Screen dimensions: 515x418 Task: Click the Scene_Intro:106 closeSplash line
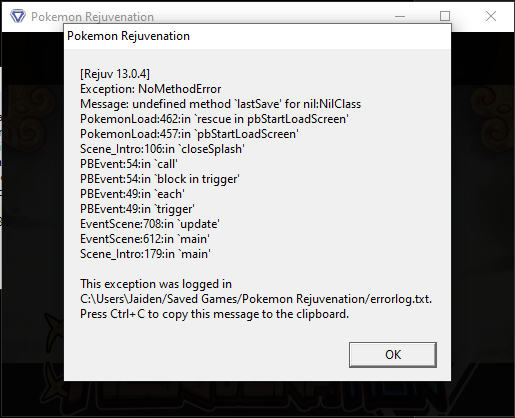click(x=162, y=149)
